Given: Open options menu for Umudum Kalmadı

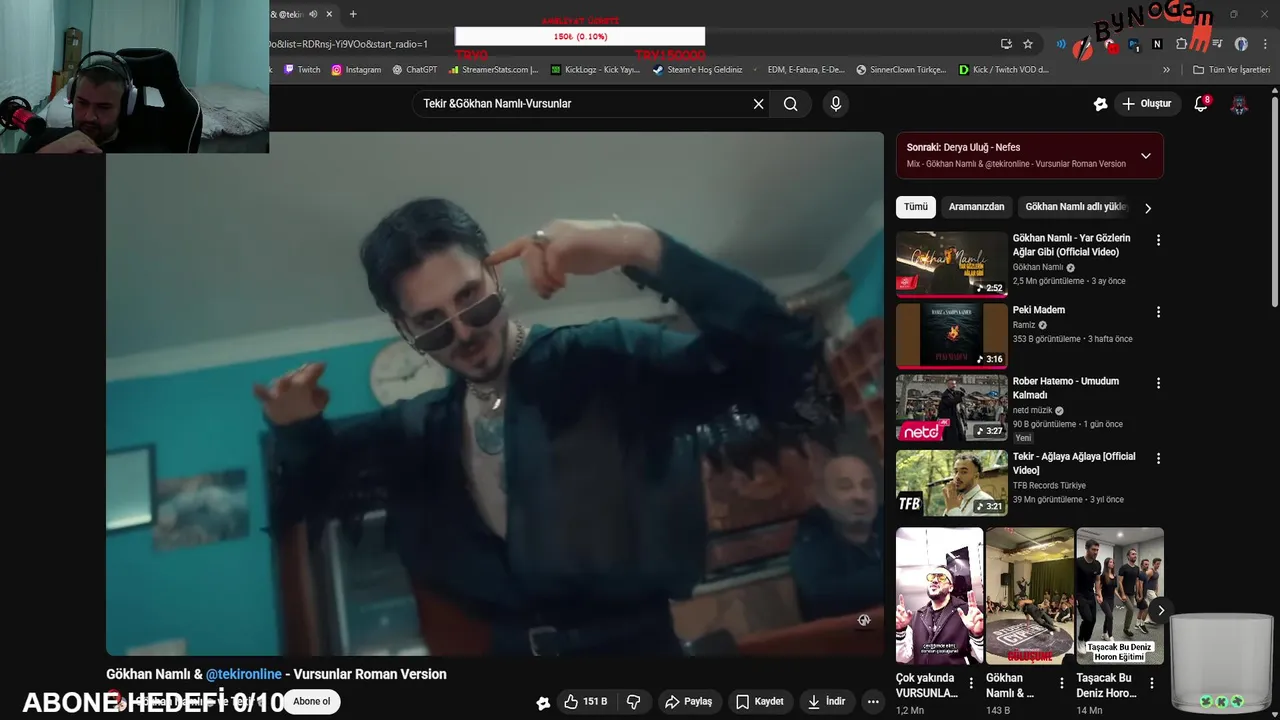Looking at the screenshot, I should (1158, 383).
